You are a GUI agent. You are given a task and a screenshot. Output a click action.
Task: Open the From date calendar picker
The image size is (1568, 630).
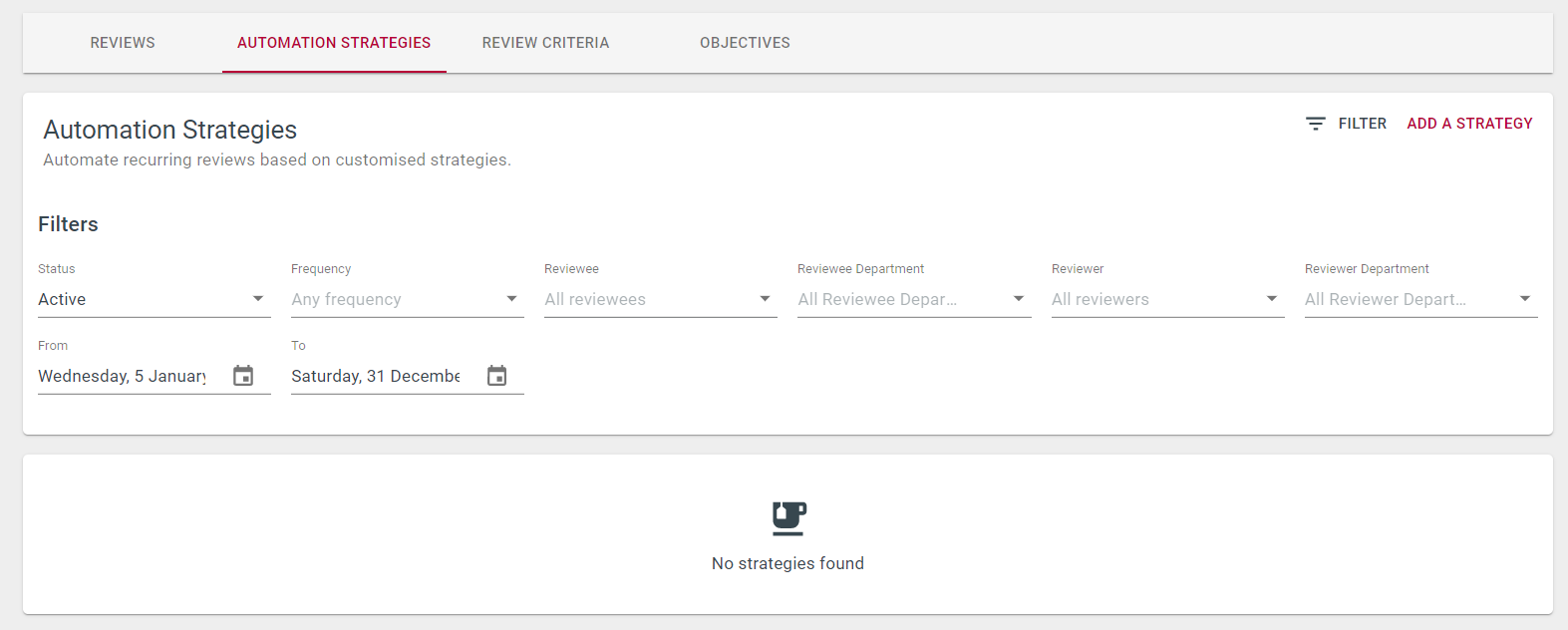tap(243, 376)
